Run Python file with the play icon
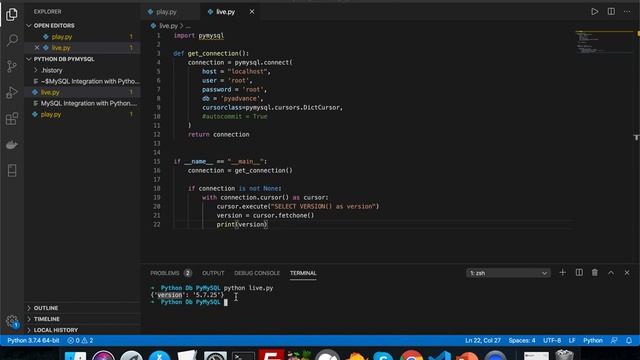640x360 pixels. 595,11
